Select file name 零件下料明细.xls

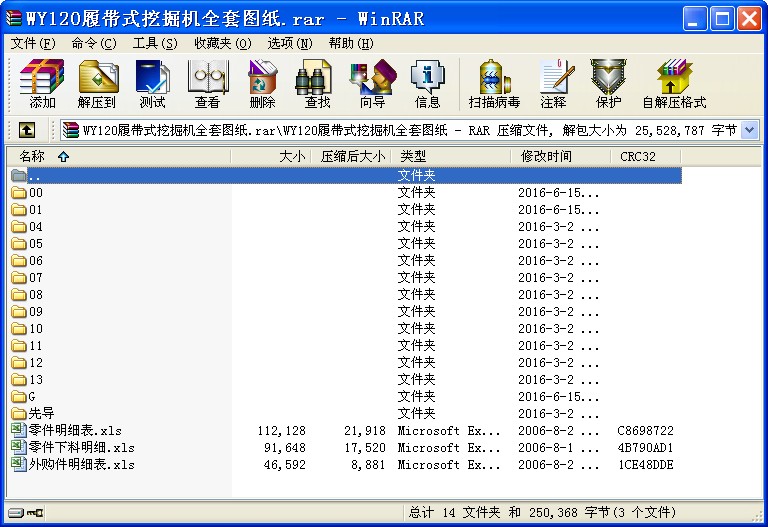[x=81, y=447]
